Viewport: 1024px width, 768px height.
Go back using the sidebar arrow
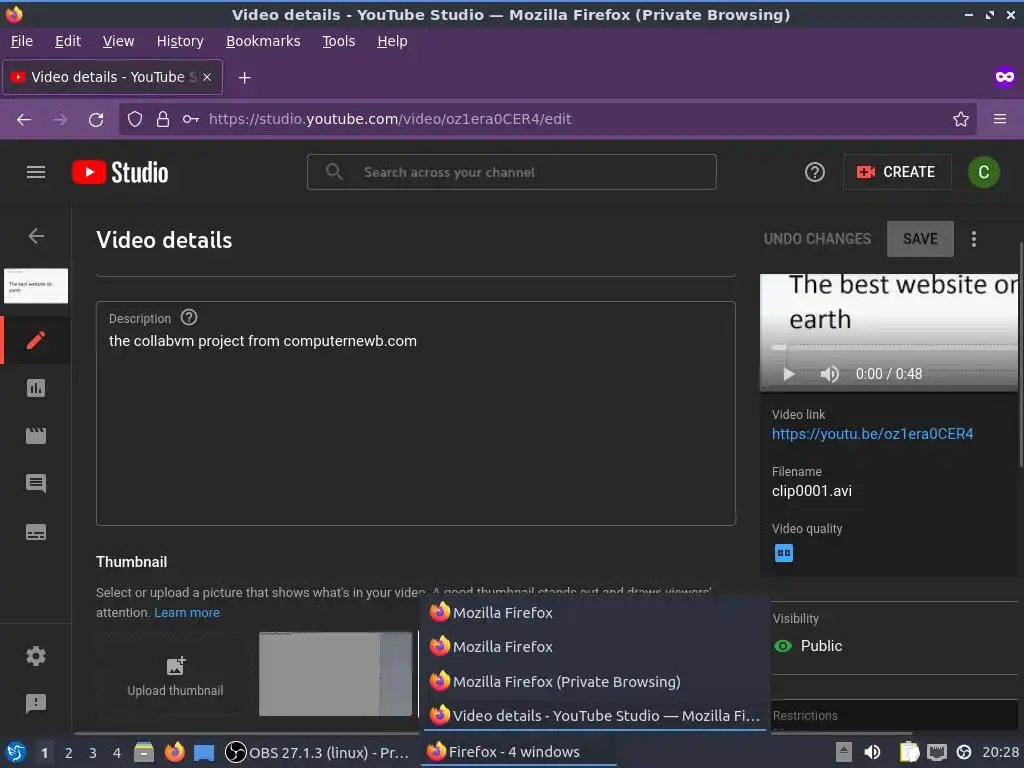tap(36, 236)
